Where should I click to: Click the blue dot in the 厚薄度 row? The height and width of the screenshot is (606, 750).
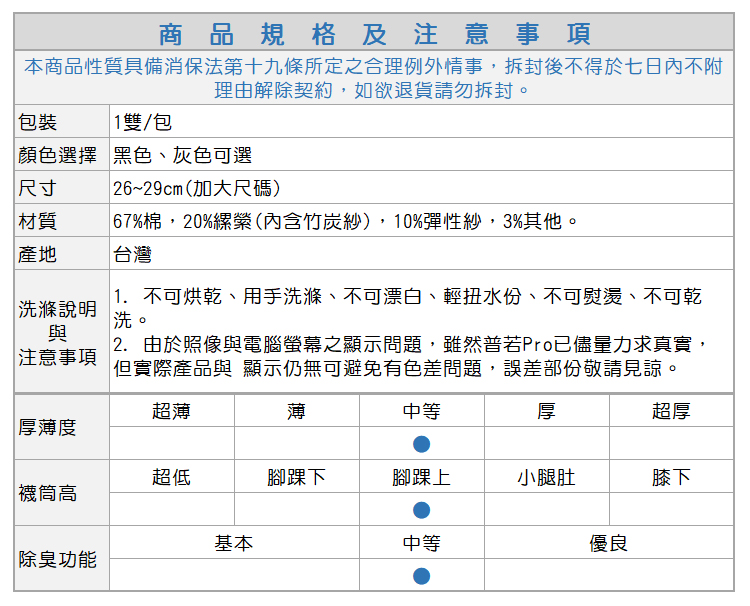tap(421, 443)
